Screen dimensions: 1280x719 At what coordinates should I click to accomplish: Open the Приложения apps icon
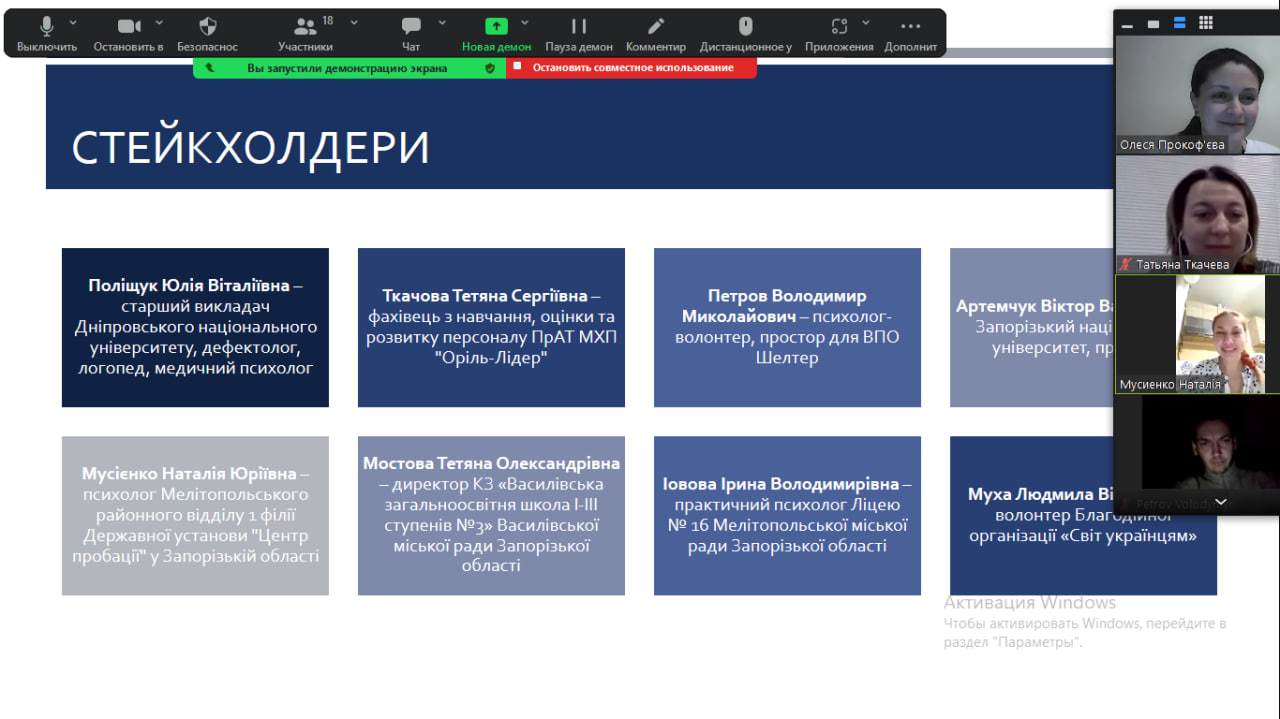click(x=839, y=27)
